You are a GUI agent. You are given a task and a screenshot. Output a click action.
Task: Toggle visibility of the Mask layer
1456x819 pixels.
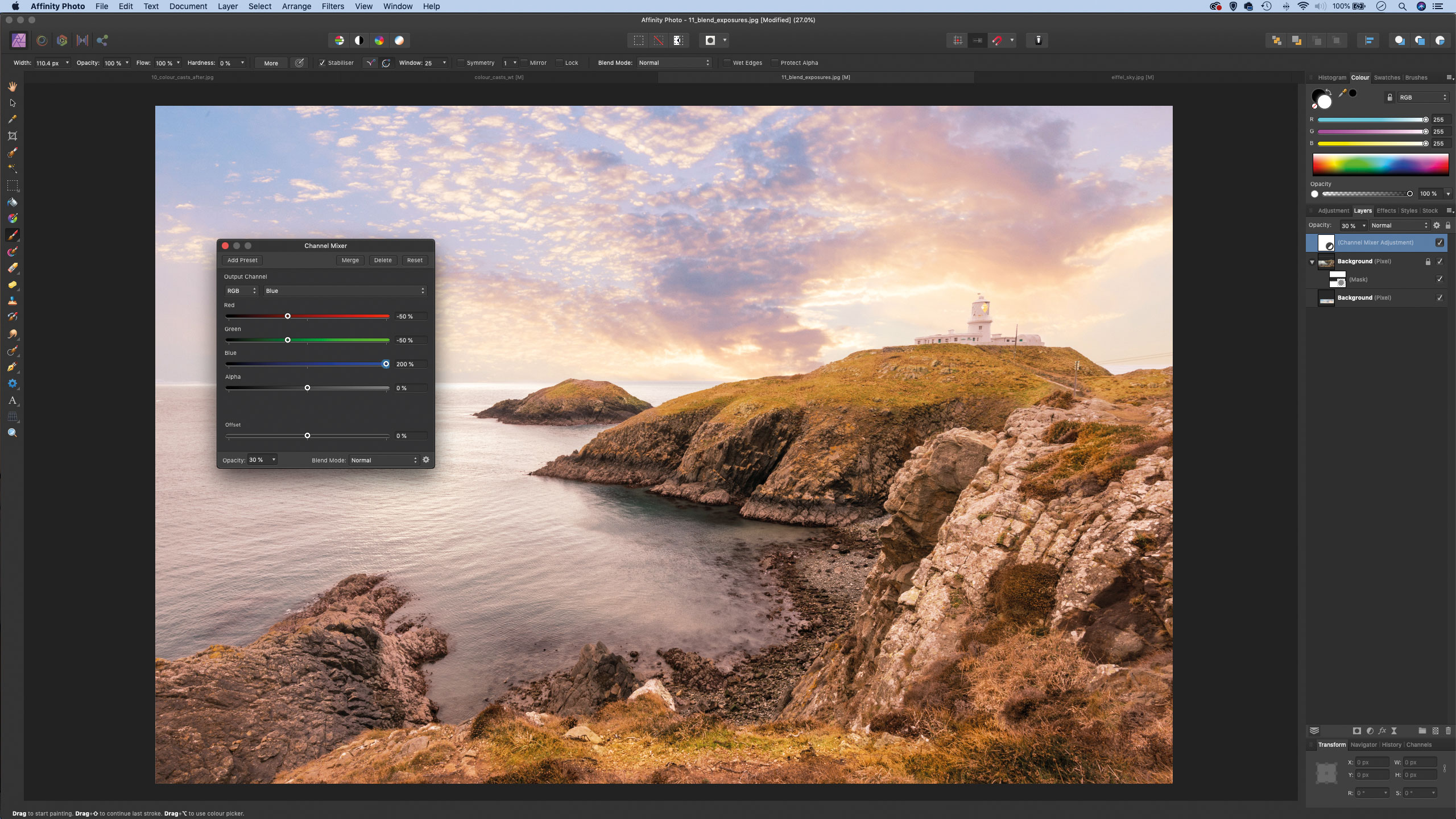[x=1440, y=279]
